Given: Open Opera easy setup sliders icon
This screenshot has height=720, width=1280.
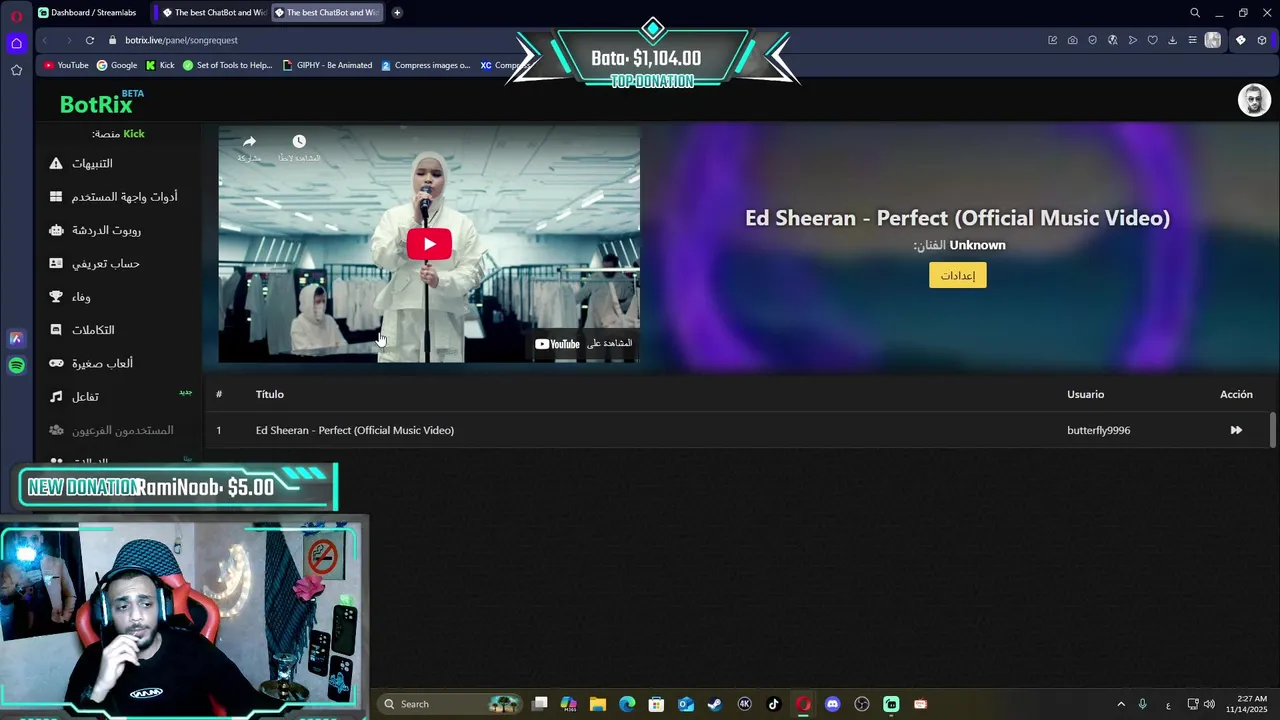Looking at the screenshot, I should pos(1192,40).
